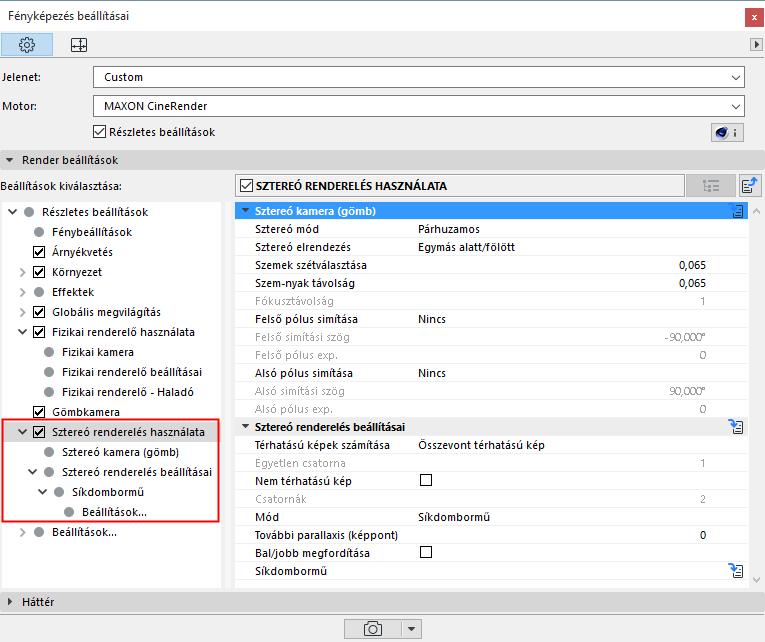Click scrollbar down arrow in settings list
The image size is (765, 642).
click(757, 580)
